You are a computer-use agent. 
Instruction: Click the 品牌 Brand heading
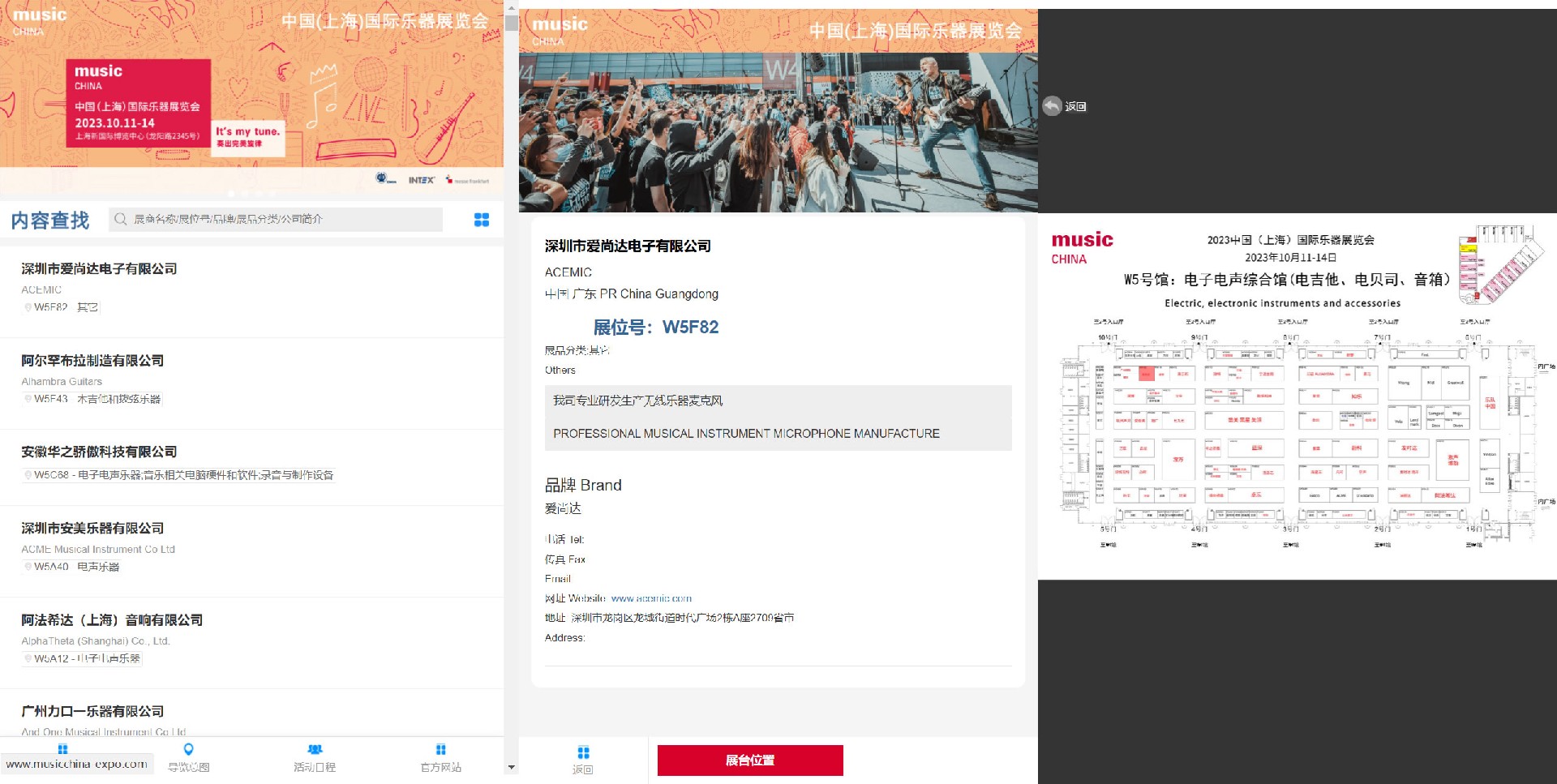(x=583, y=485)
